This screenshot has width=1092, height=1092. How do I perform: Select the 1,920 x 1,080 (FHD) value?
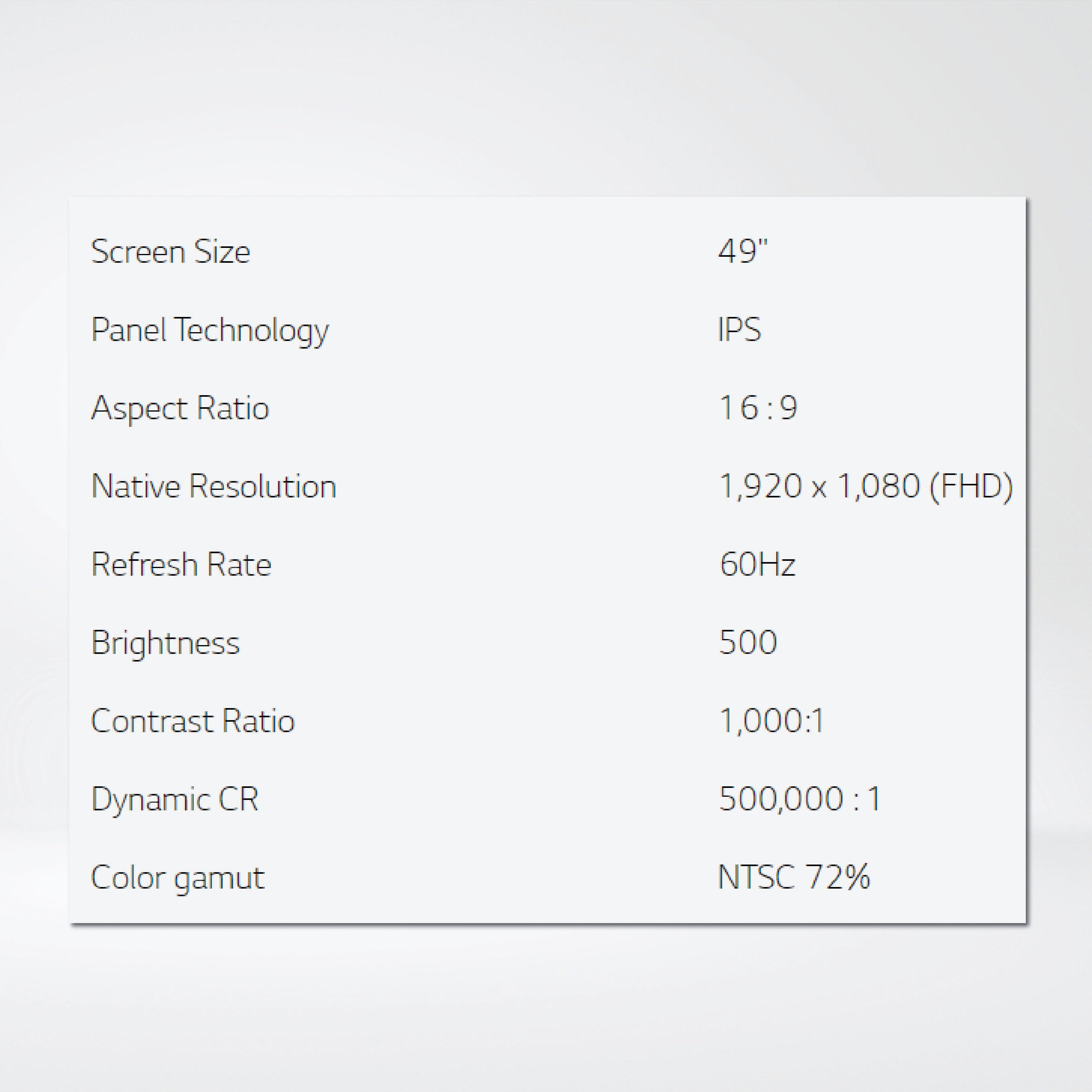[865, 486]
